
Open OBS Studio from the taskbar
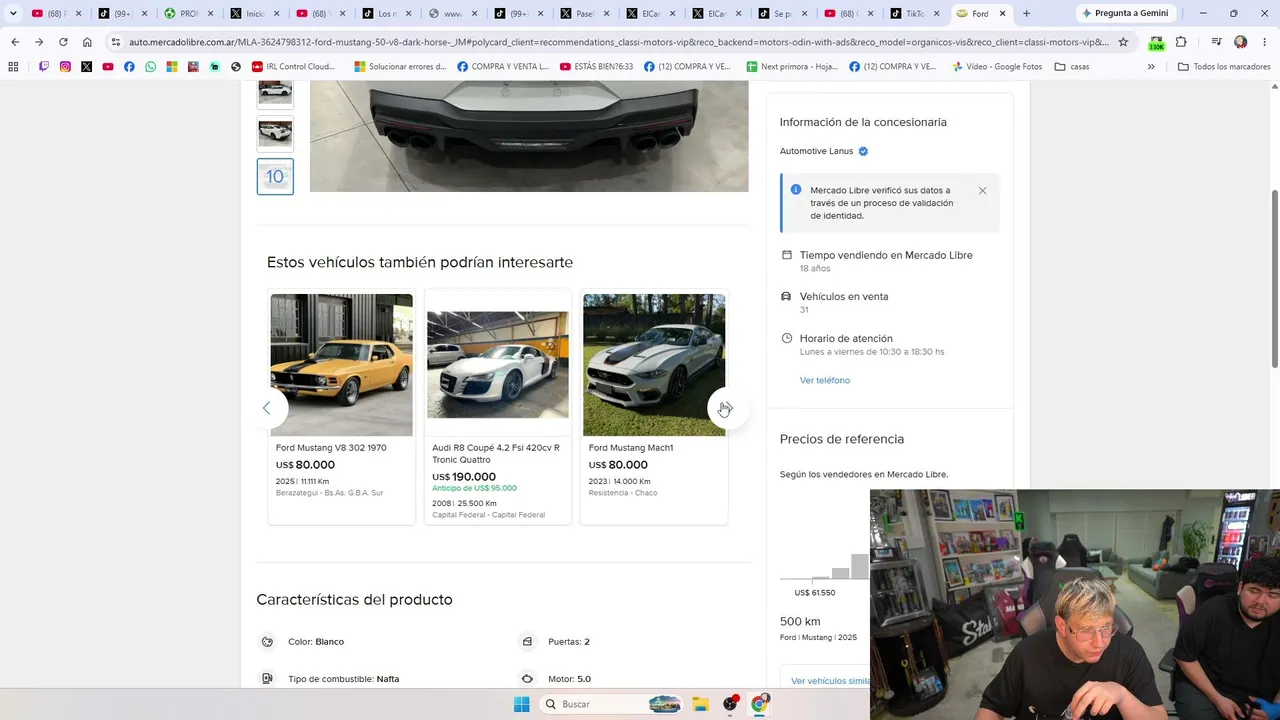730,704
